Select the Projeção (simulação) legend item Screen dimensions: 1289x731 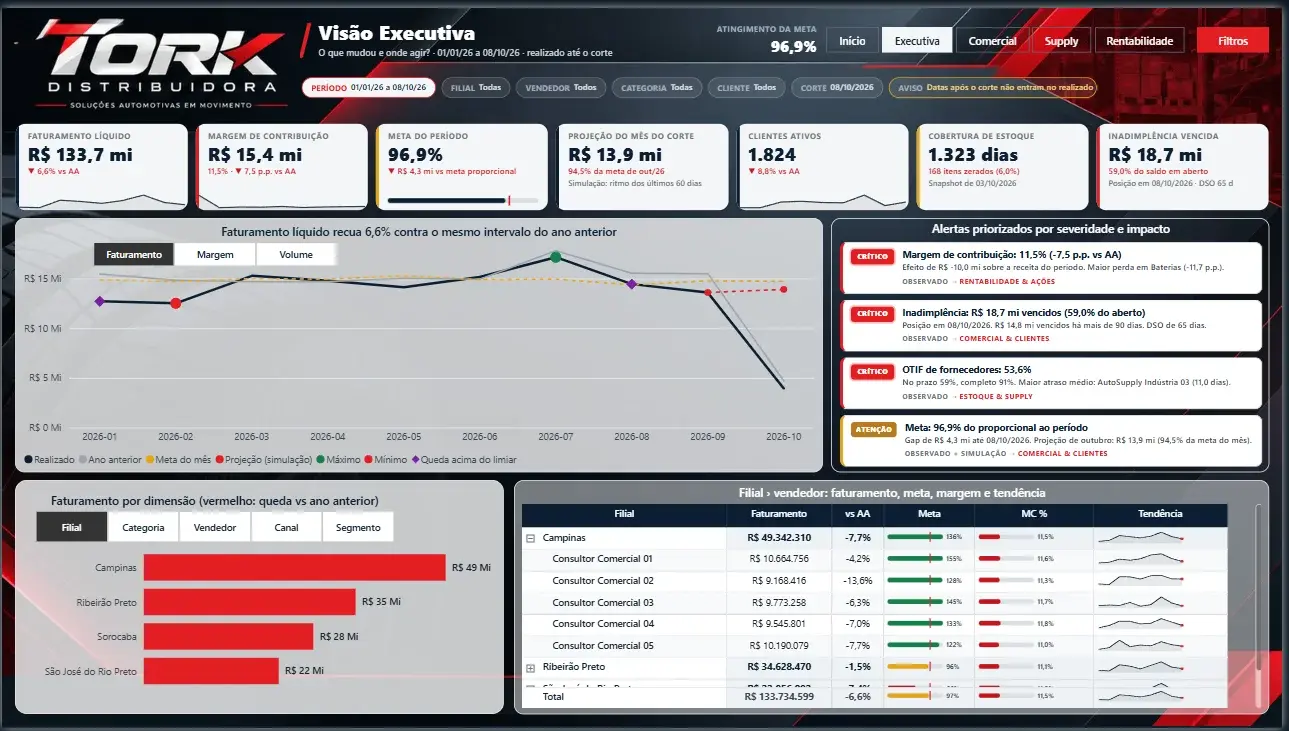(x=264, y=460)
